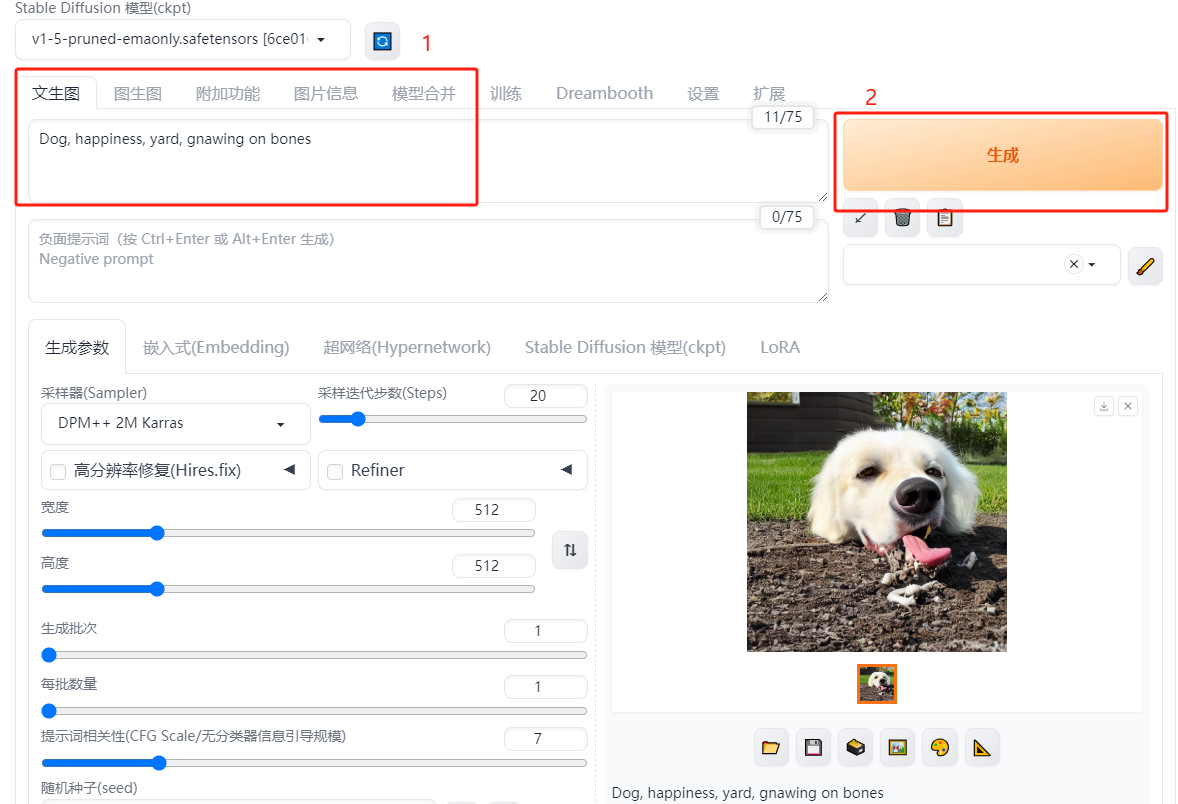Enable the Refiner checkbox
This screenshot has width=1178, height=804.
click(x=335, y=472)
